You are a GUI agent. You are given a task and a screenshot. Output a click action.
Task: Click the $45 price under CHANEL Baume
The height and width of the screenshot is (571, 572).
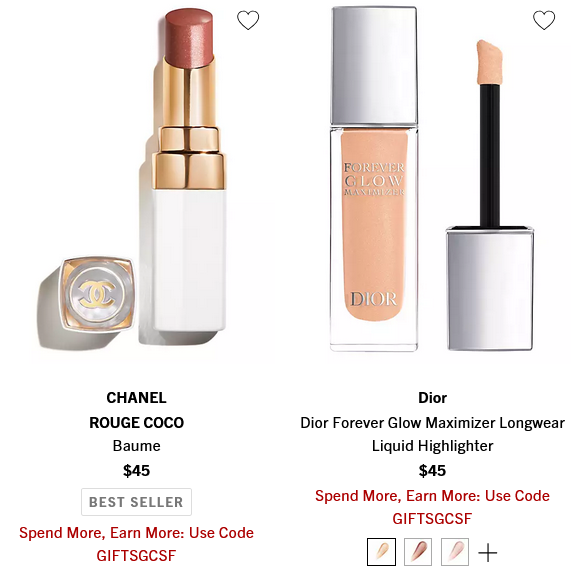tap(136, 471)
